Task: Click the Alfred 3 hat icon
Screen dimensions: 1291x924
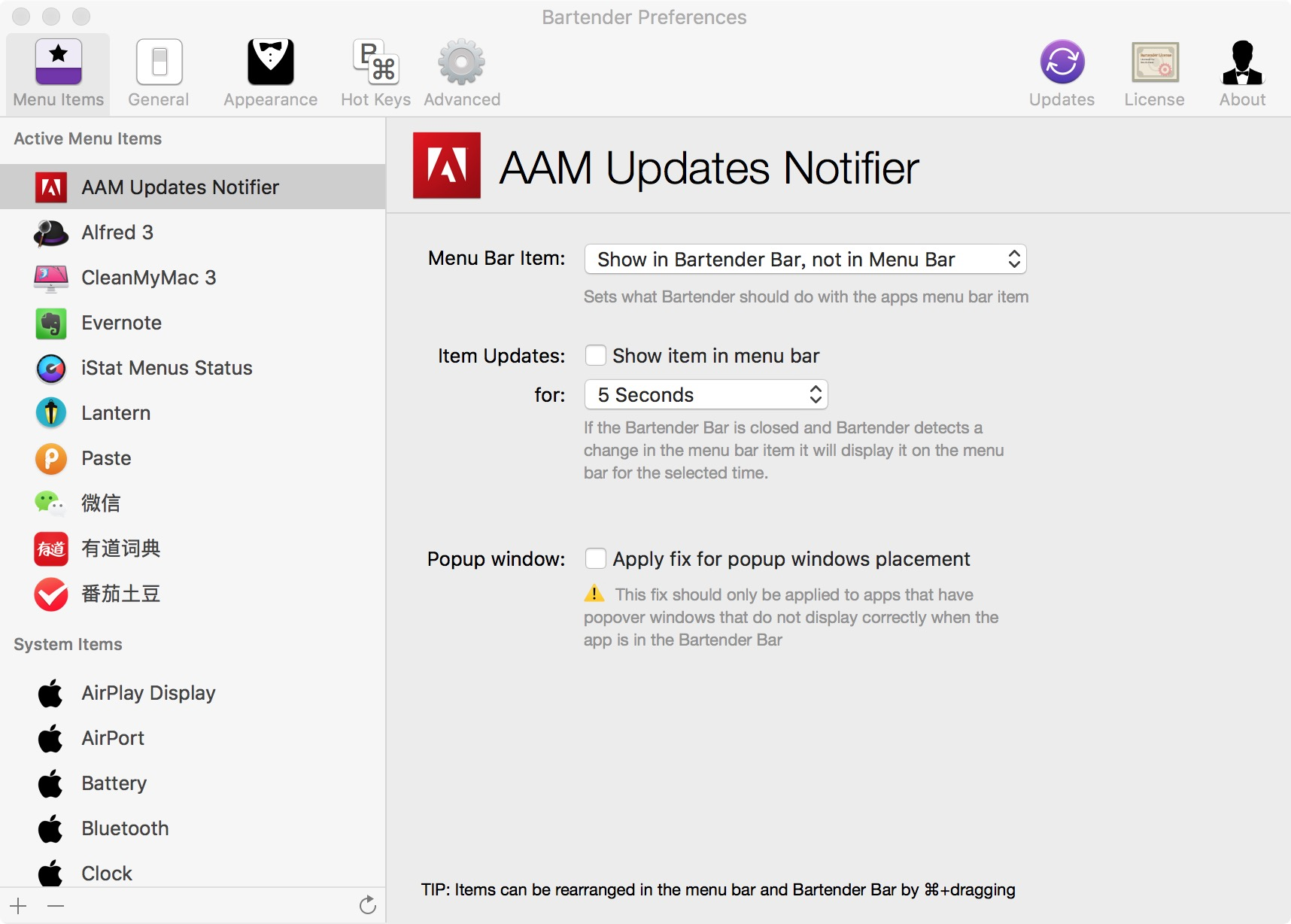Action: pyautogui.click(x=51, y=233)
